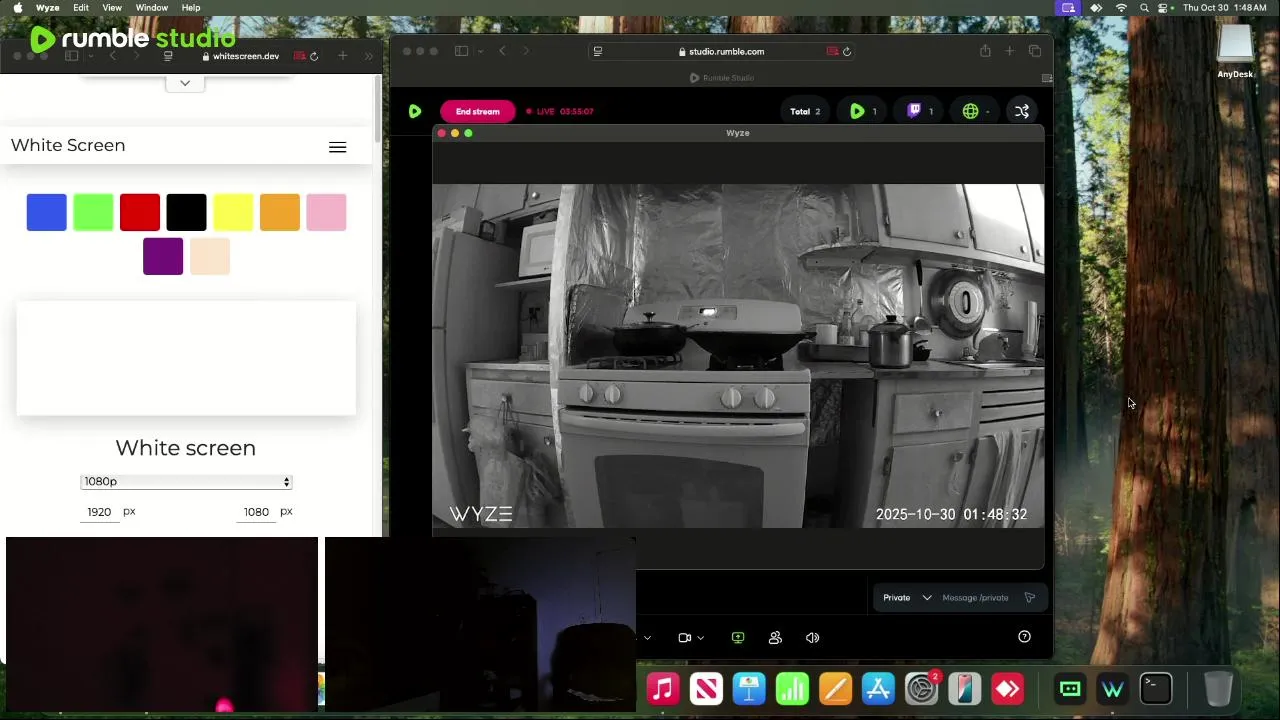Viewport: 1280px width, 720px height.
Task: Open the 1080p resolution dropdown
Action: pos(186,482)
